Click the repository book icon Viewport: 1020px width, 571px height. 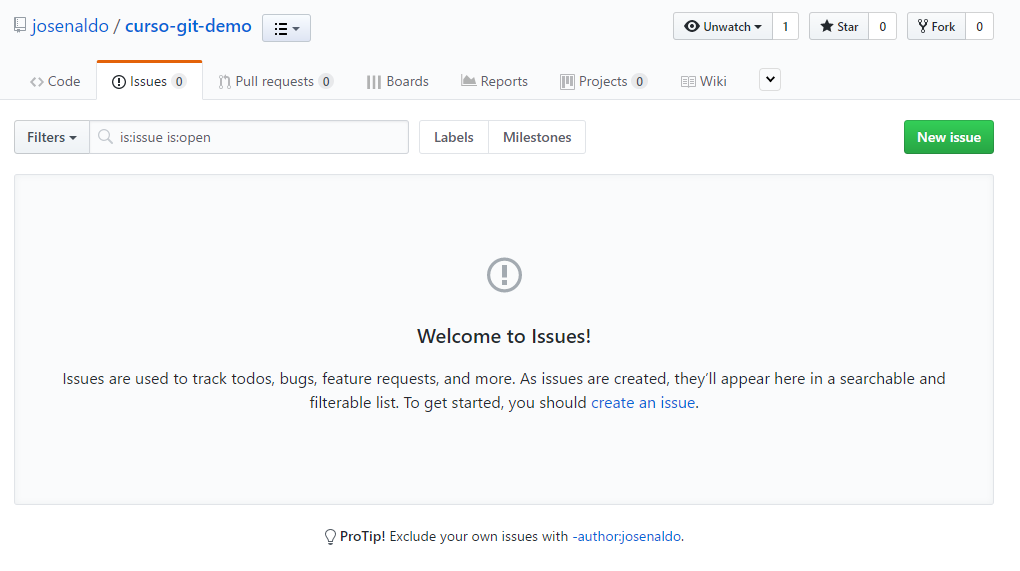(x=20, y=25)
